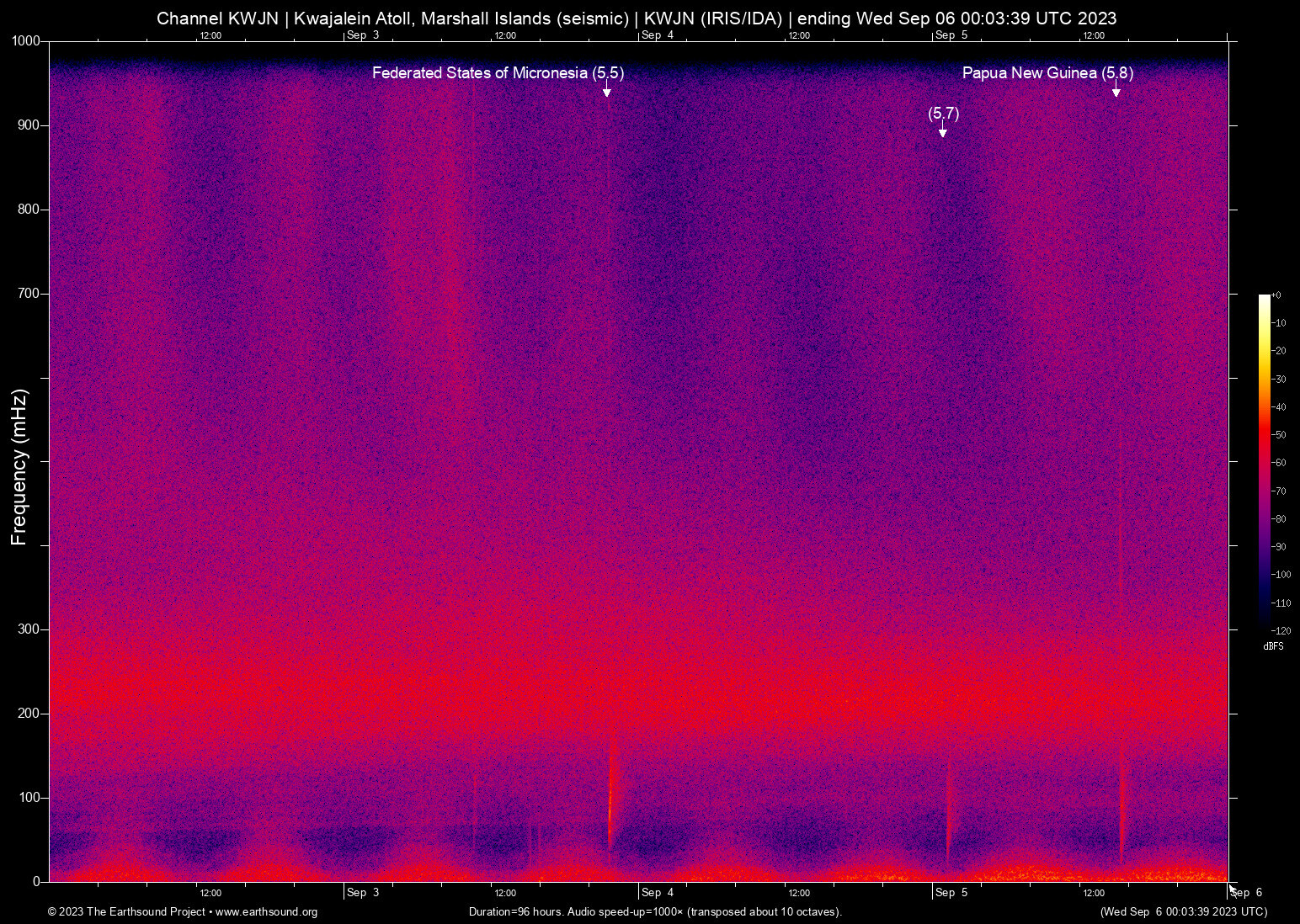Select the 100 frequency axis label

pos(29,798)
